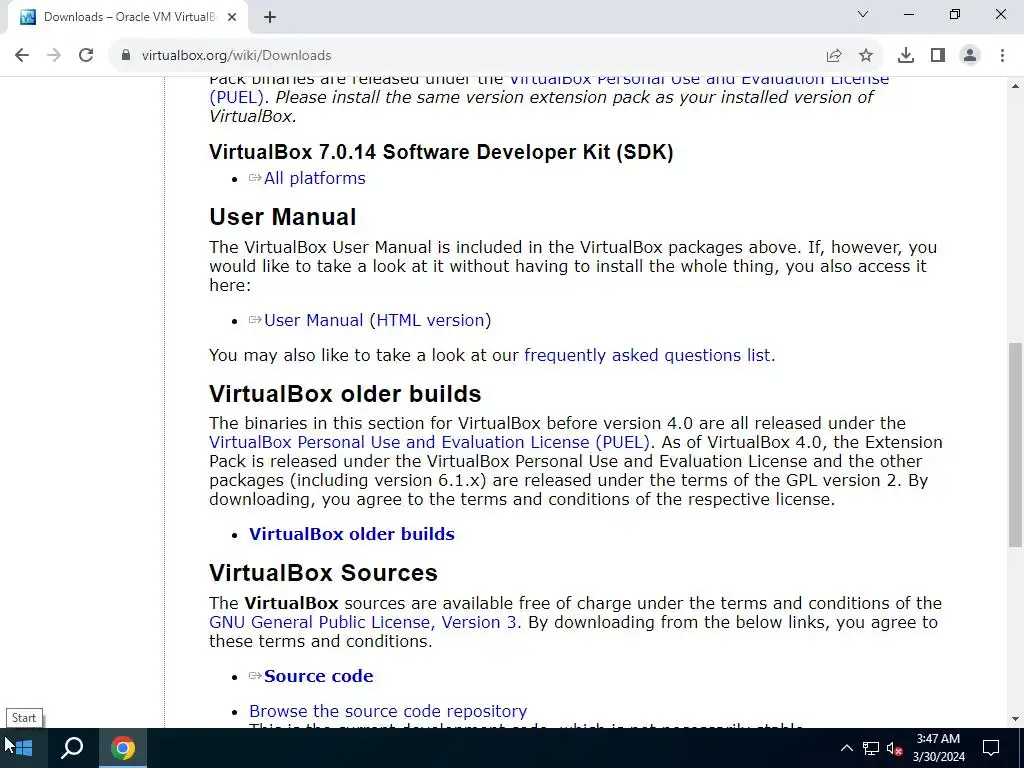Screen dimensions: 1024x768
Task: Toggle the Chrome side panel
Action: click(x=938, y=56)
